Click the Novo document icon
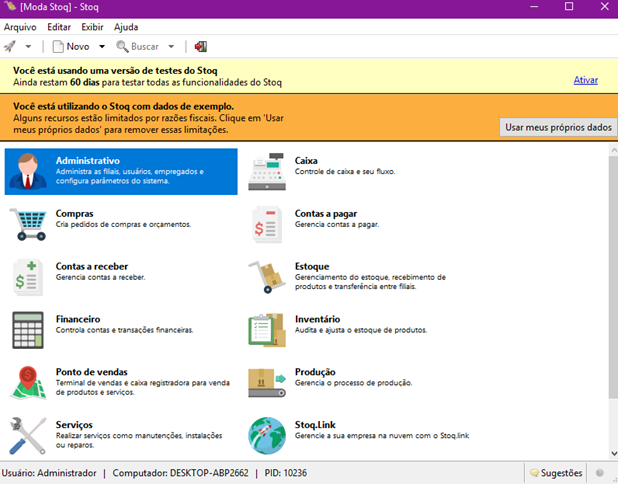Viewport: 618px width, 484px height. [x=58, y=47]
